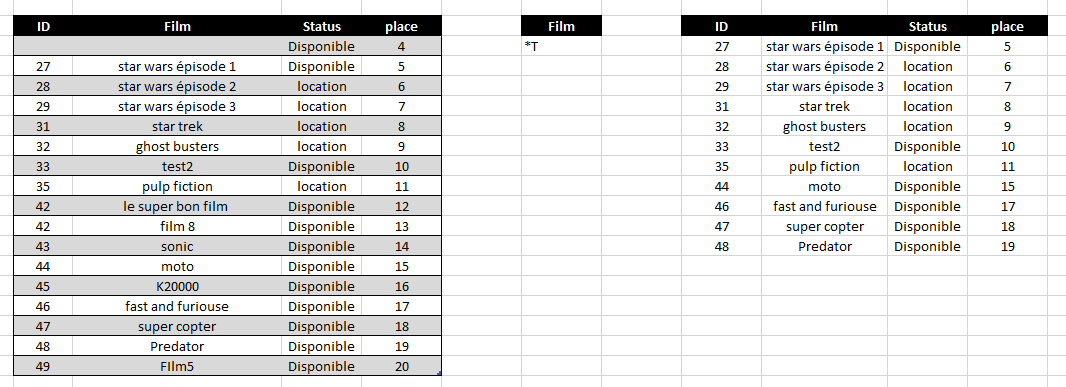Select 'ghost busters' in the right table
The height and width of the screenshot is (387, 1066).
point(824,127)
